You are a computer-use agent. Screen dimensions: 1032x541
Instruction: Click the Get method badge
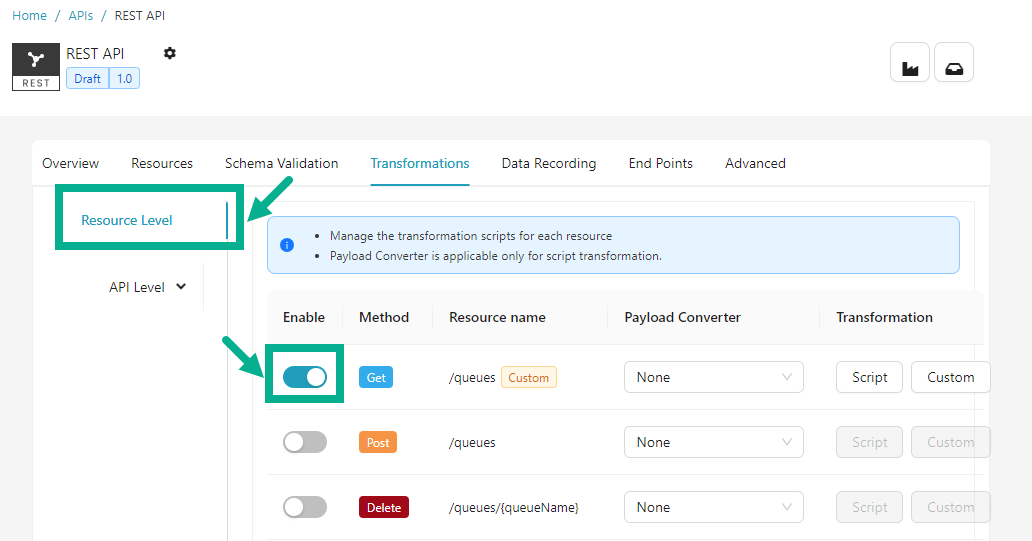(376, 377)
